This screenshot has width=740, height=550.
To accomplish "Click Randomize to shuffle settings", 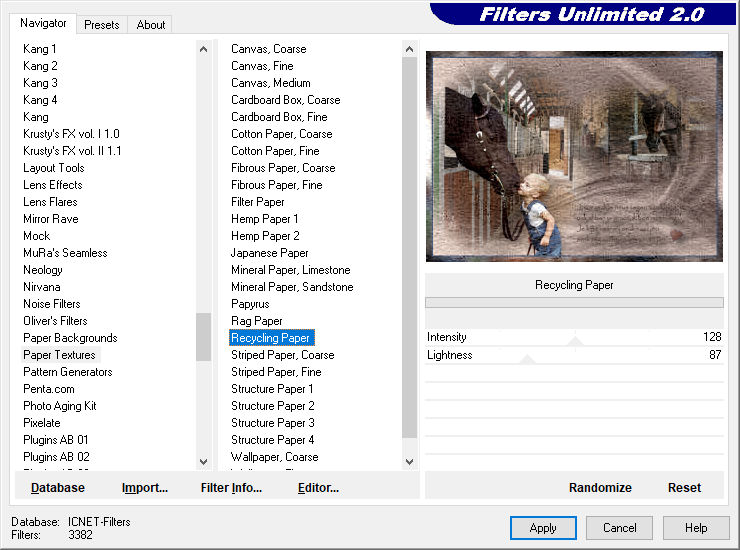I will click(600, 488).
